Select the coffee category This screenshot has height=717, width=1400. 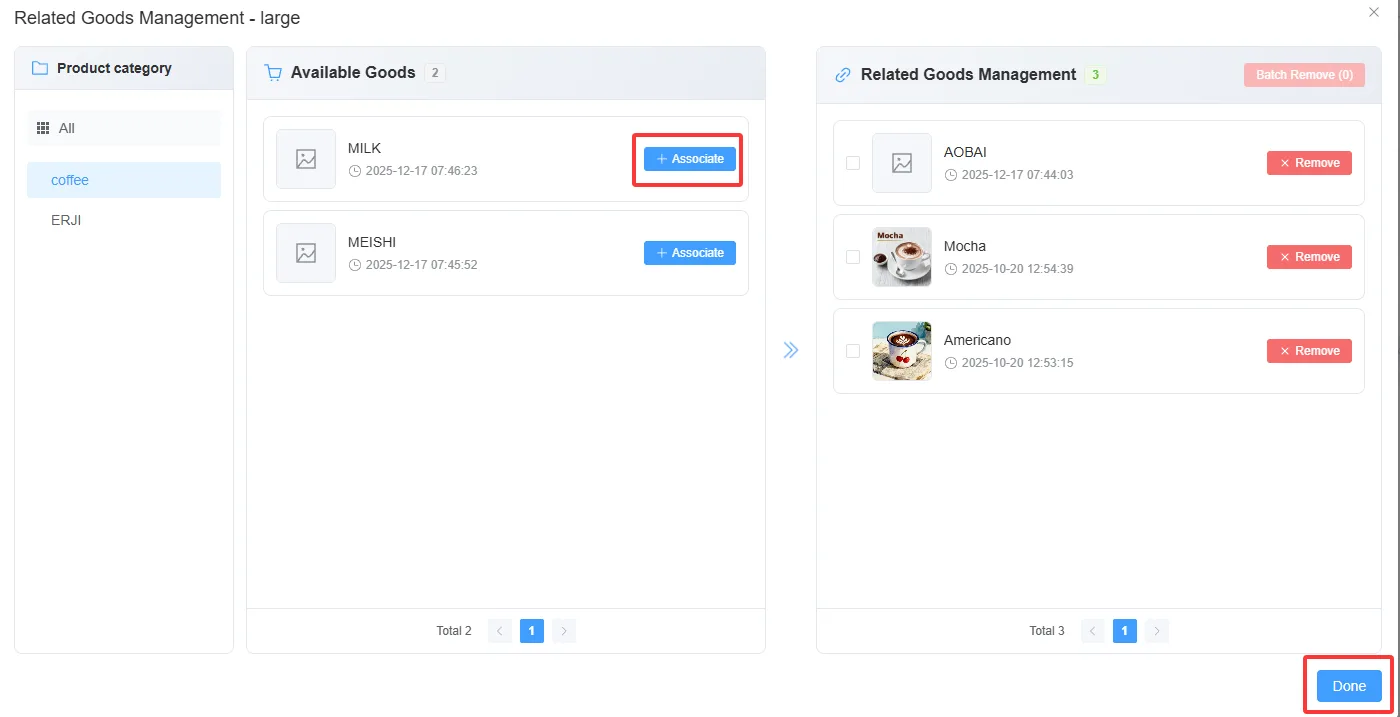(x=124, y=180)
